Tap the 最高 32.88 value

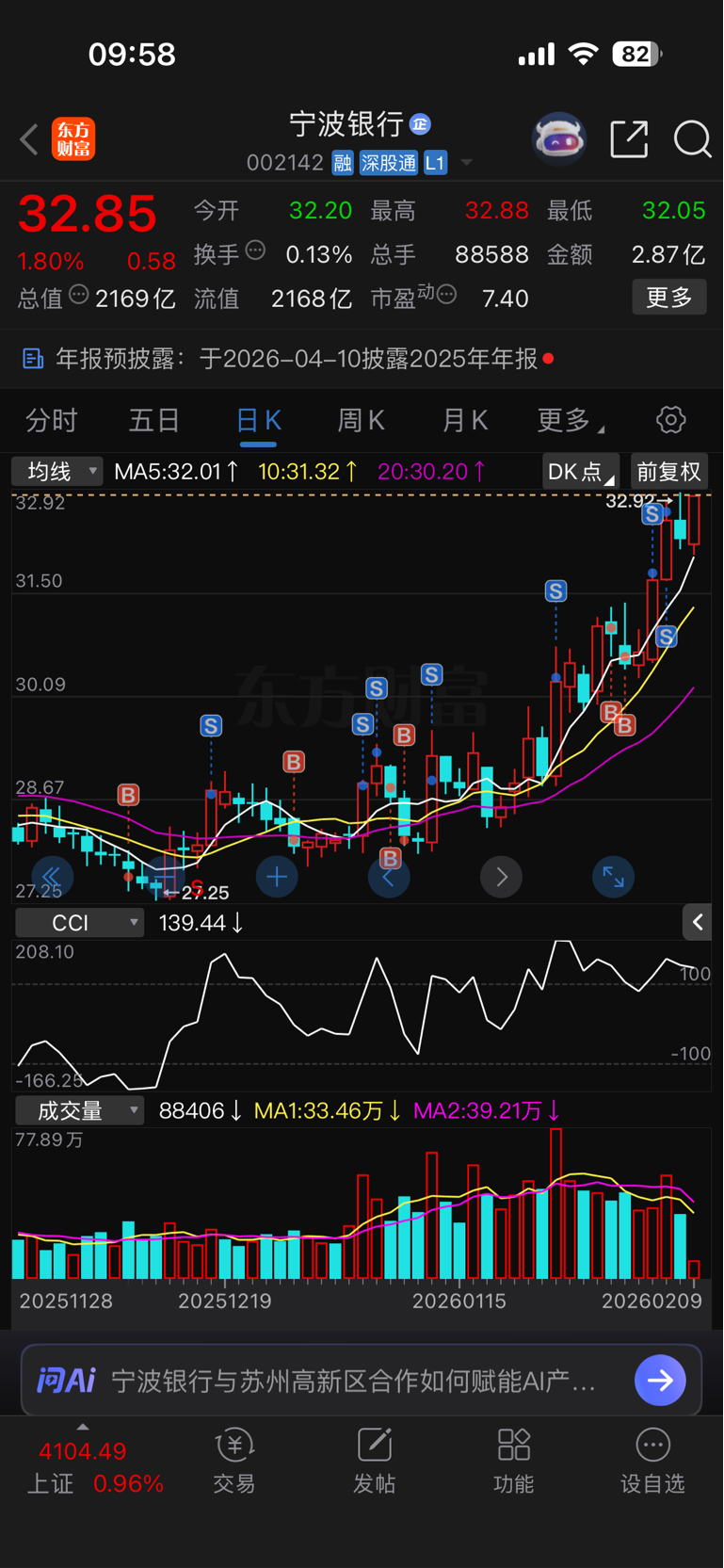coord(497,210)
